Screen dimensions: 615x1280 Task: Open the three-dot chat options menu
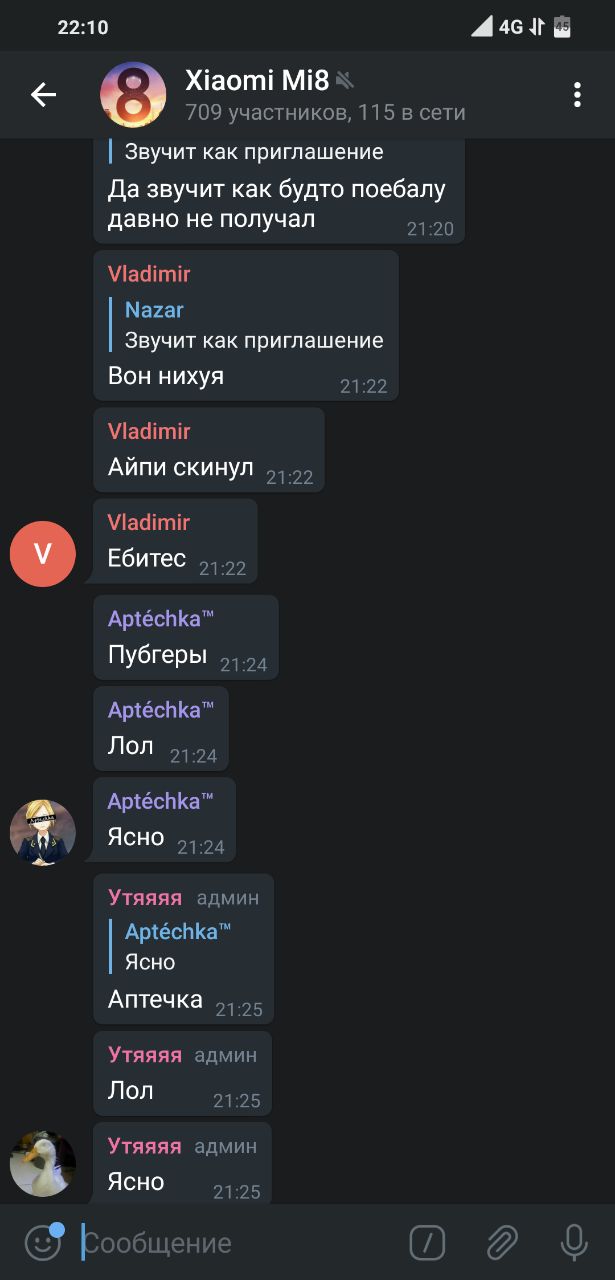coord(577,95)
